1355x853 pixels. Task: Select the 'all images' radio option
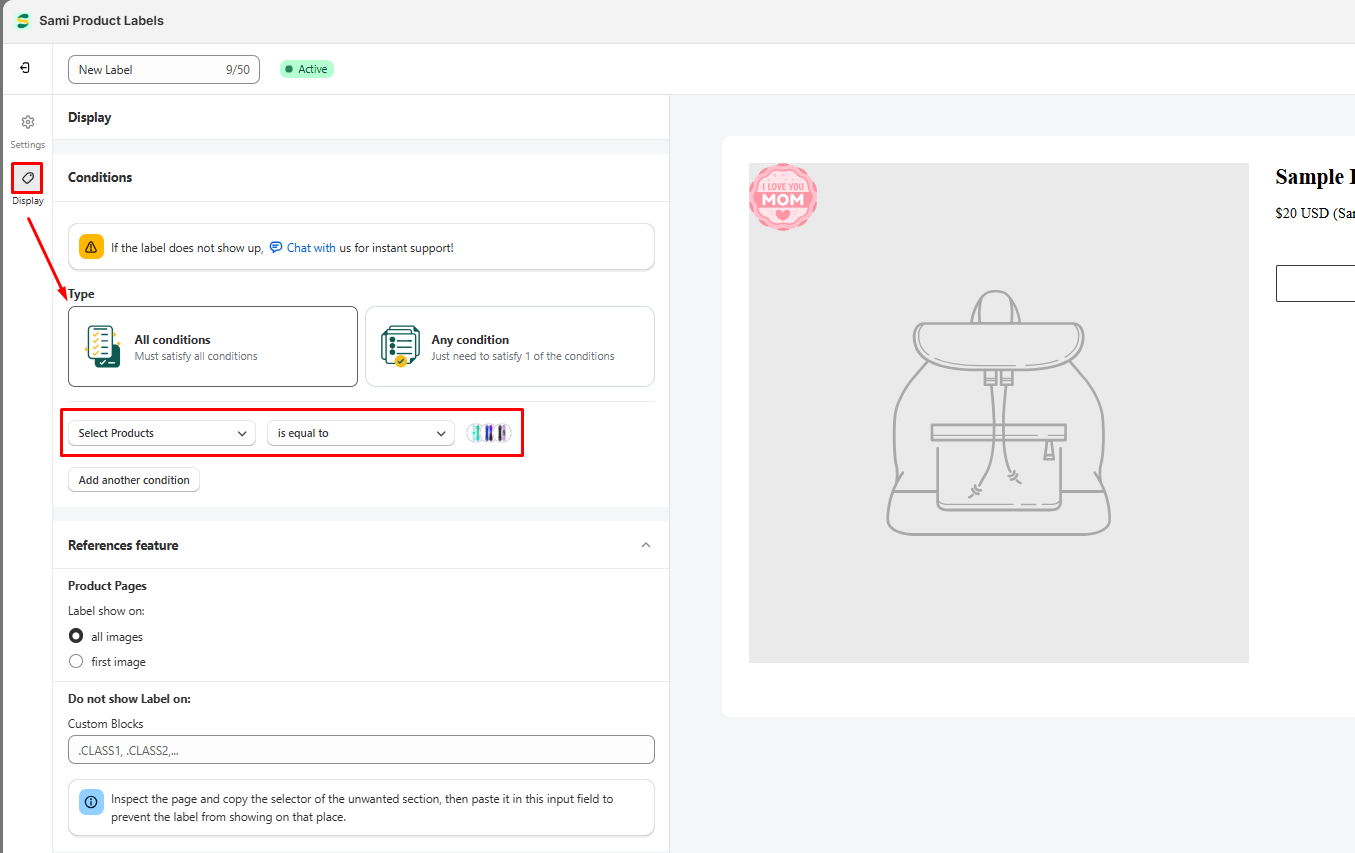point(76,636)
